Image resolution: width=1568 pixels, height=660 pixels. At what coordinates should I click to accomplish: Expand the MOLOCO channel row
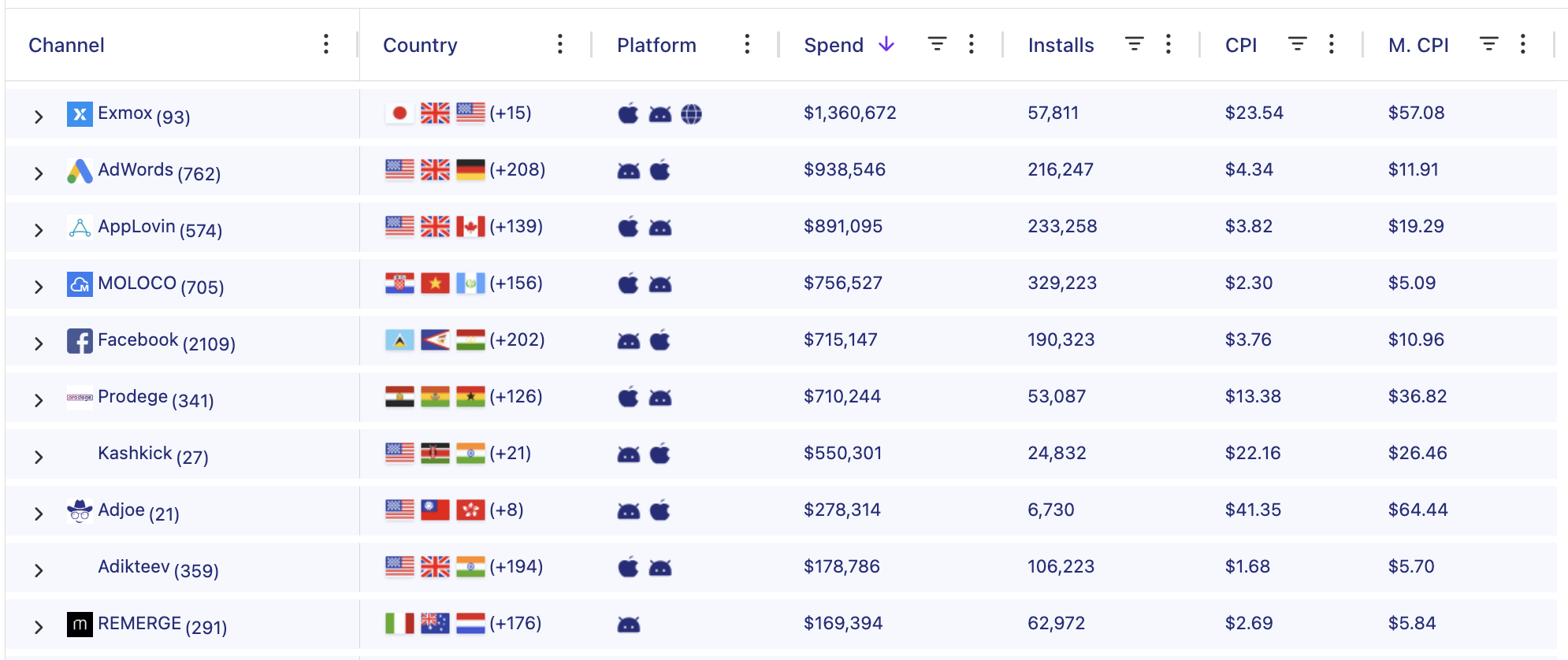39,287
